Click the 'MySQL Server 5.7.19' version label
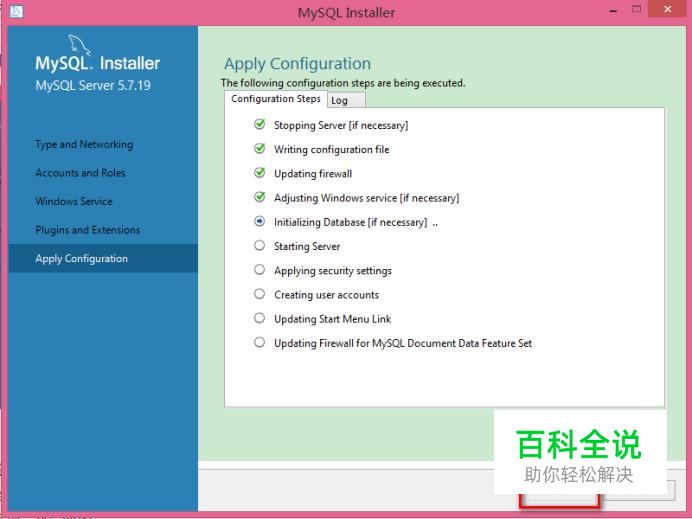 point(93,85)
